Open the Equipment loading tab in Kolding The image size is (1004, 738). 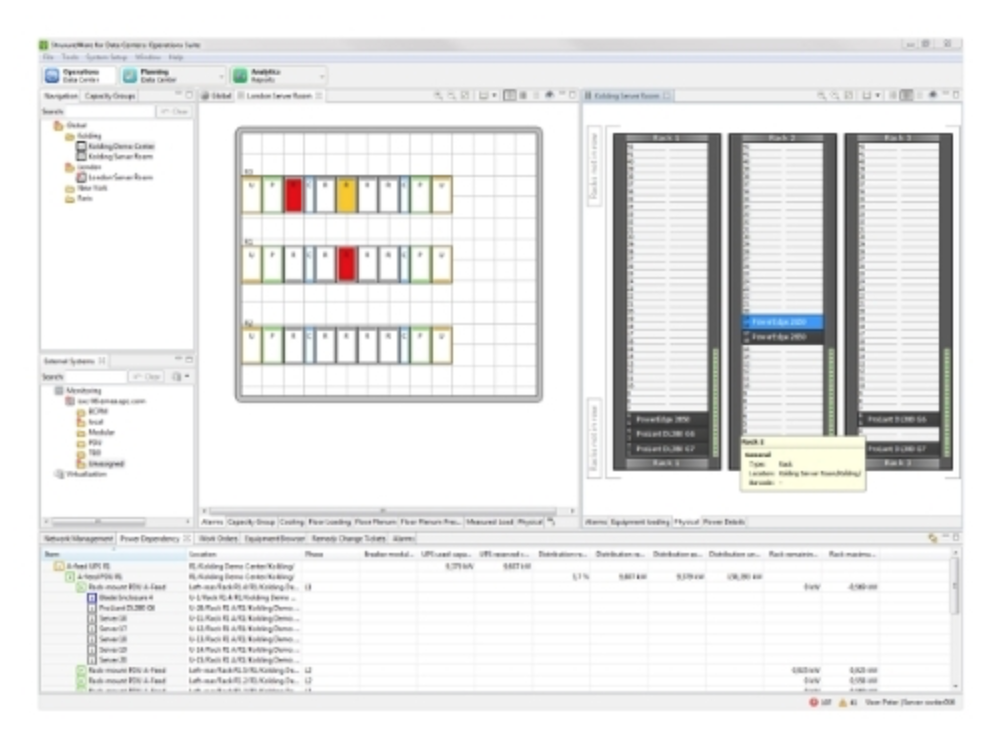(x=640, y=522)
